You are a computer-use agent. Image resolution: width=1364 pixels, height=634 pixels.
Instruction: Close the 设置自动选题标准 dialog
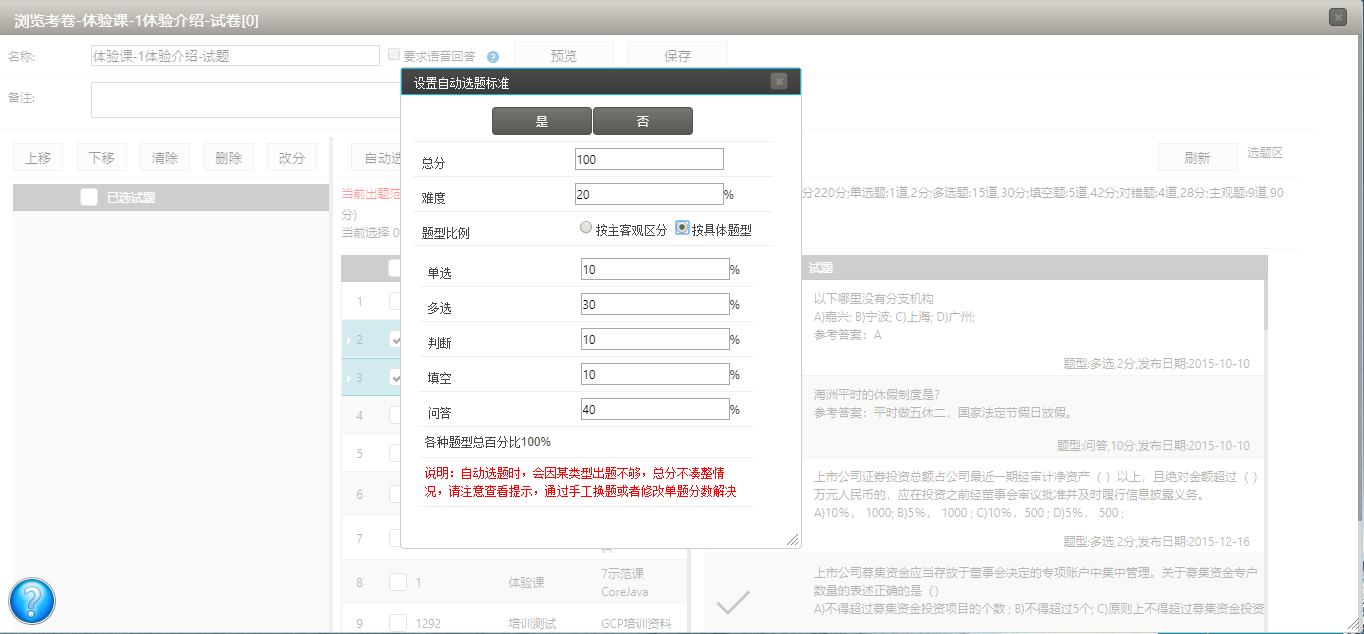point(778,82)
